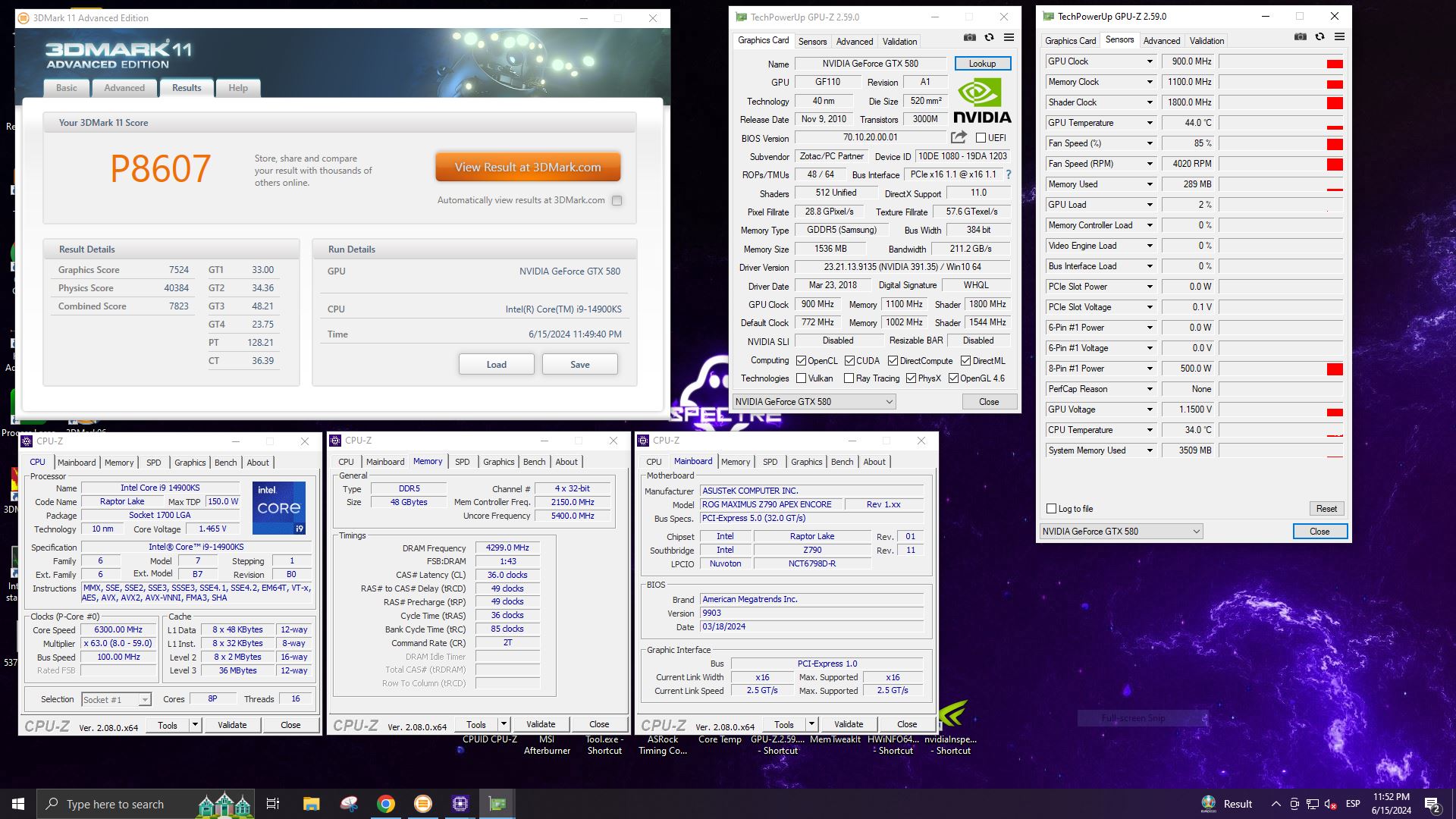Open Google Chrome from the taskbar
Screen dimensions: 1456x819
pos(386,804)
